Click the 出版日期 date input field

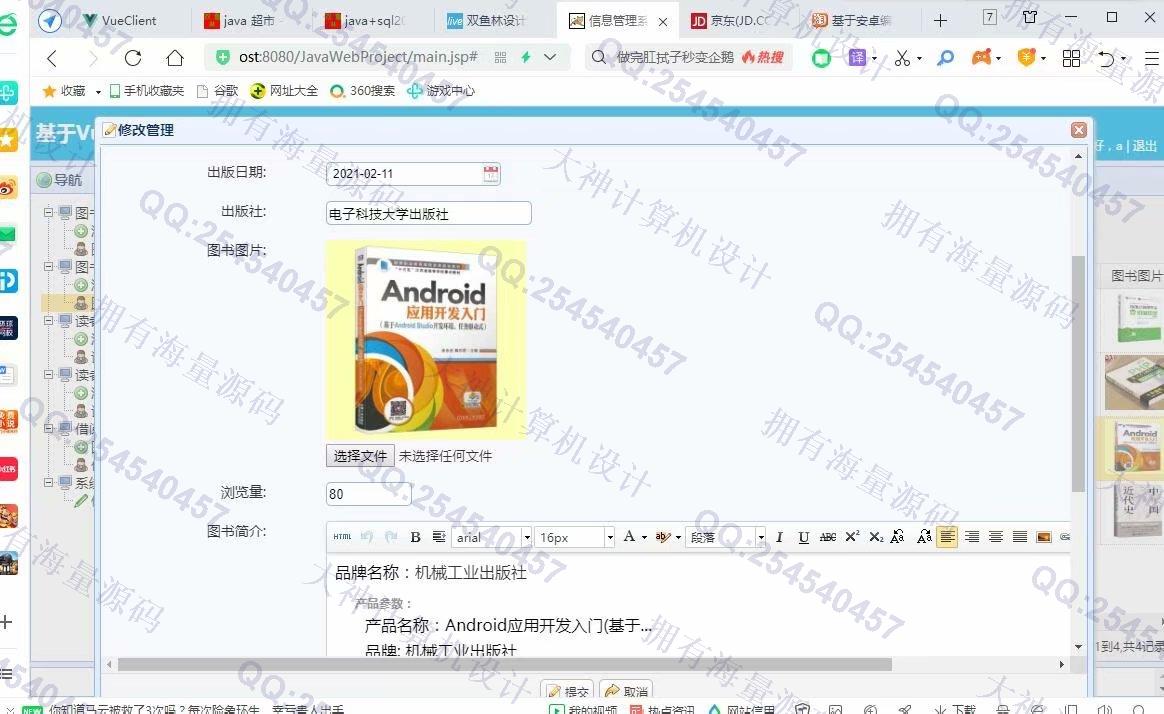[413, 174]
